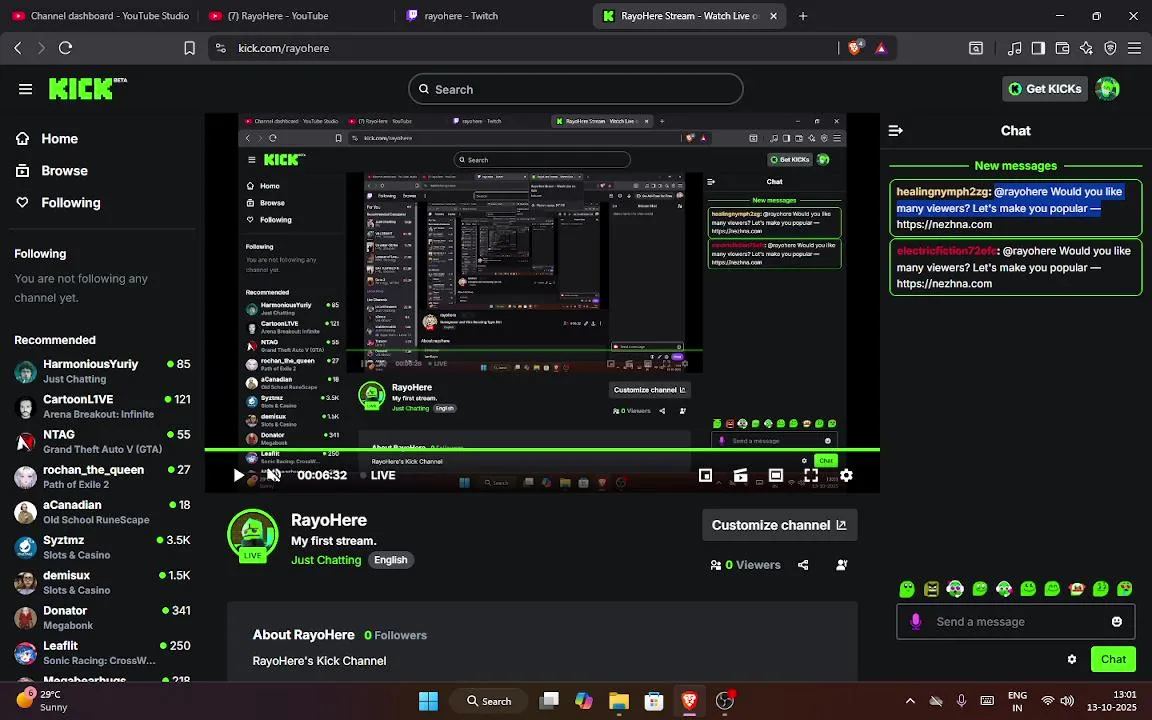This screenshot has width=1152, height=720.
Task: Click RayoHere channel avatar with LIVE badge
Action: tap(253, 536)
